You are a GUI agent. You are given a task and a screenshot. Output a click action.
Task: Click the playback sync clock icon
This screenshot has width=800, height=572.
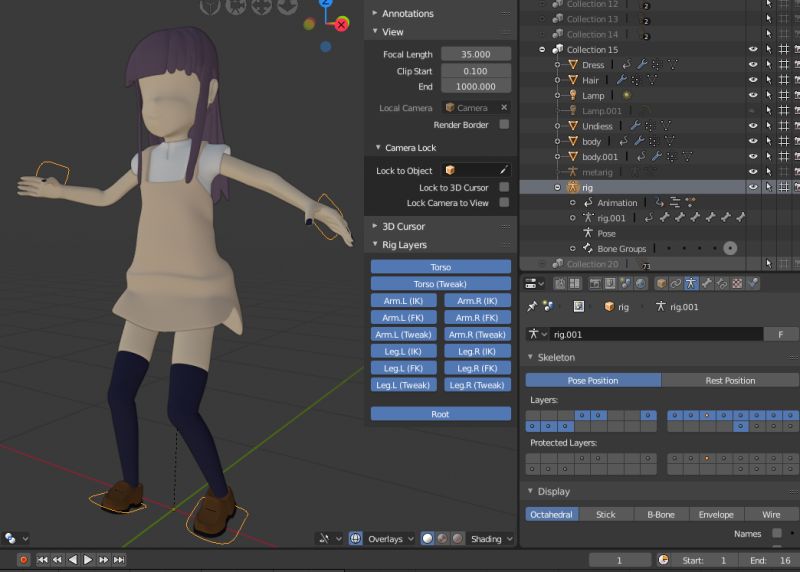663,560
